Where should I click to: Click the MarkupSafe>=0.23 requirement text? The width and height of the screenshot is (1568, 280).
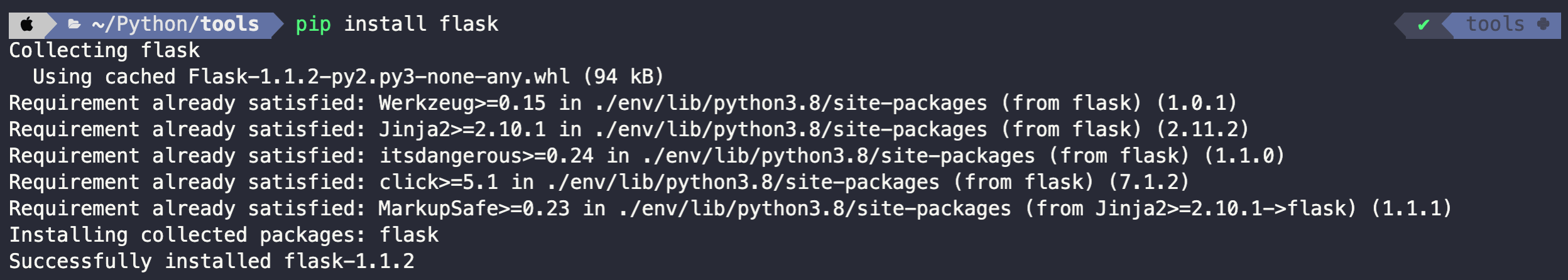(474, 208)
